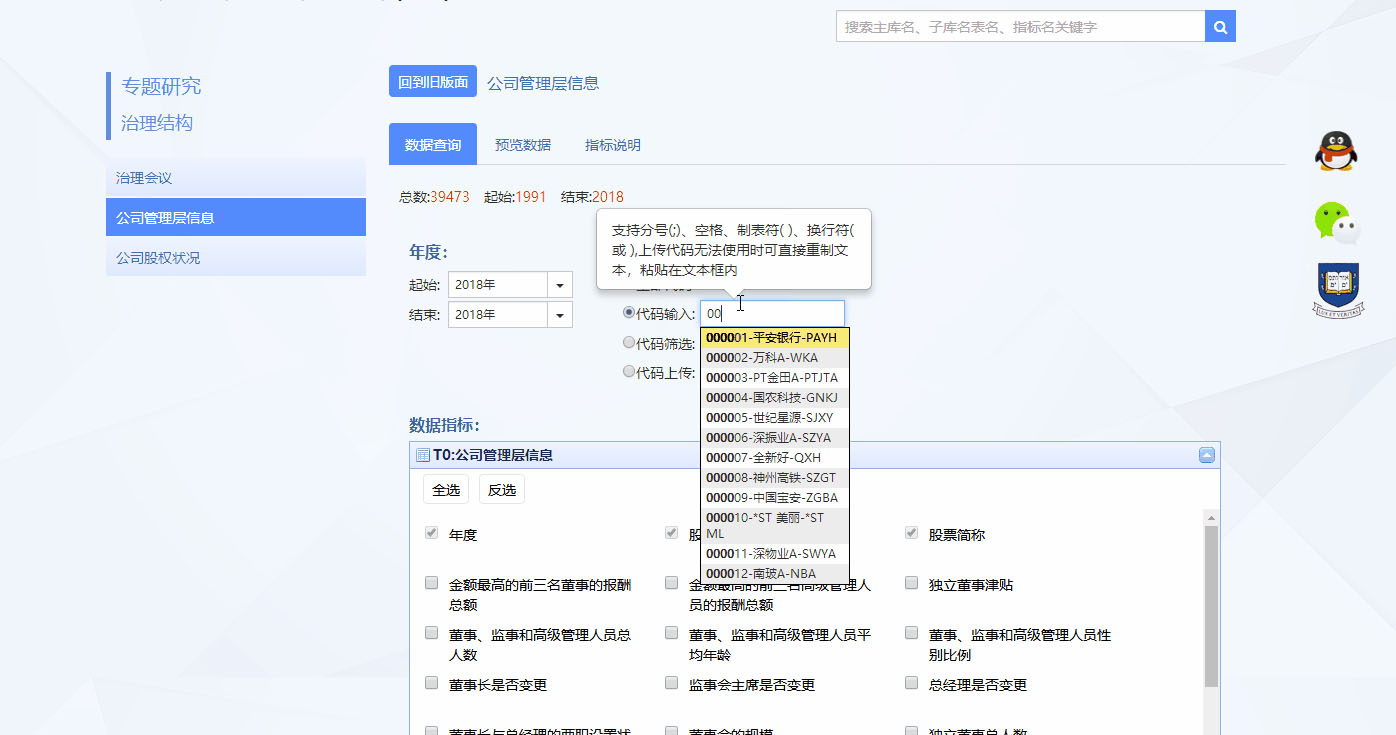Choose suggestion 000002-万科A-WKA
The height and width of the screenshot is (735, 1396).
point(775,358)
